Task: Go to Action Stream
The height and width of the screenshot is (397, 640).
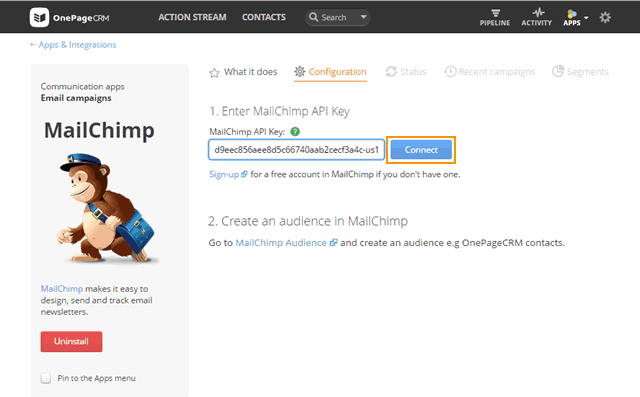Action: tap(192, 17)
